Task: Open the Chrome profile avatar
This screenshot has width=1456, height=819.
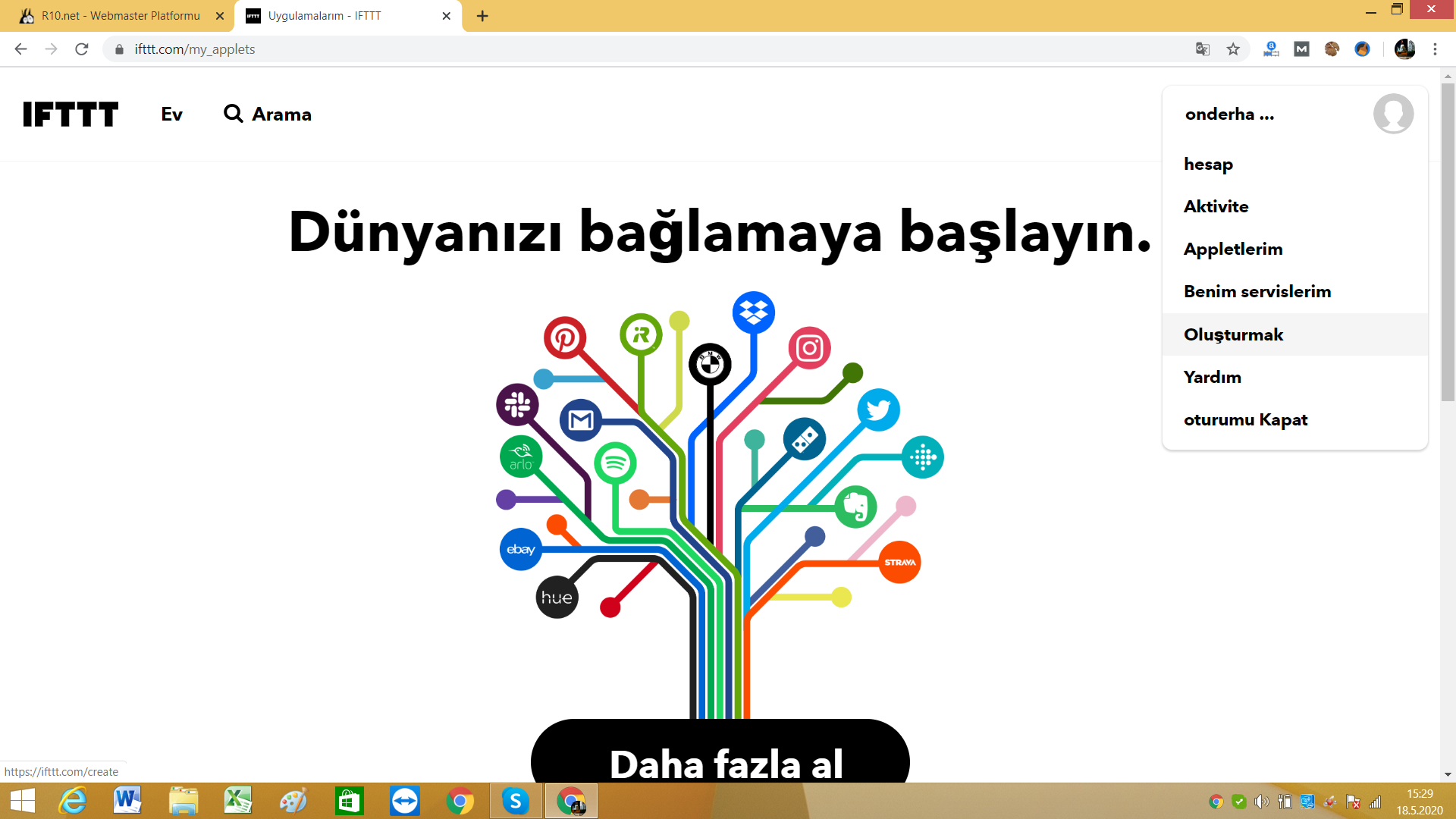Action: [1404, 49]
